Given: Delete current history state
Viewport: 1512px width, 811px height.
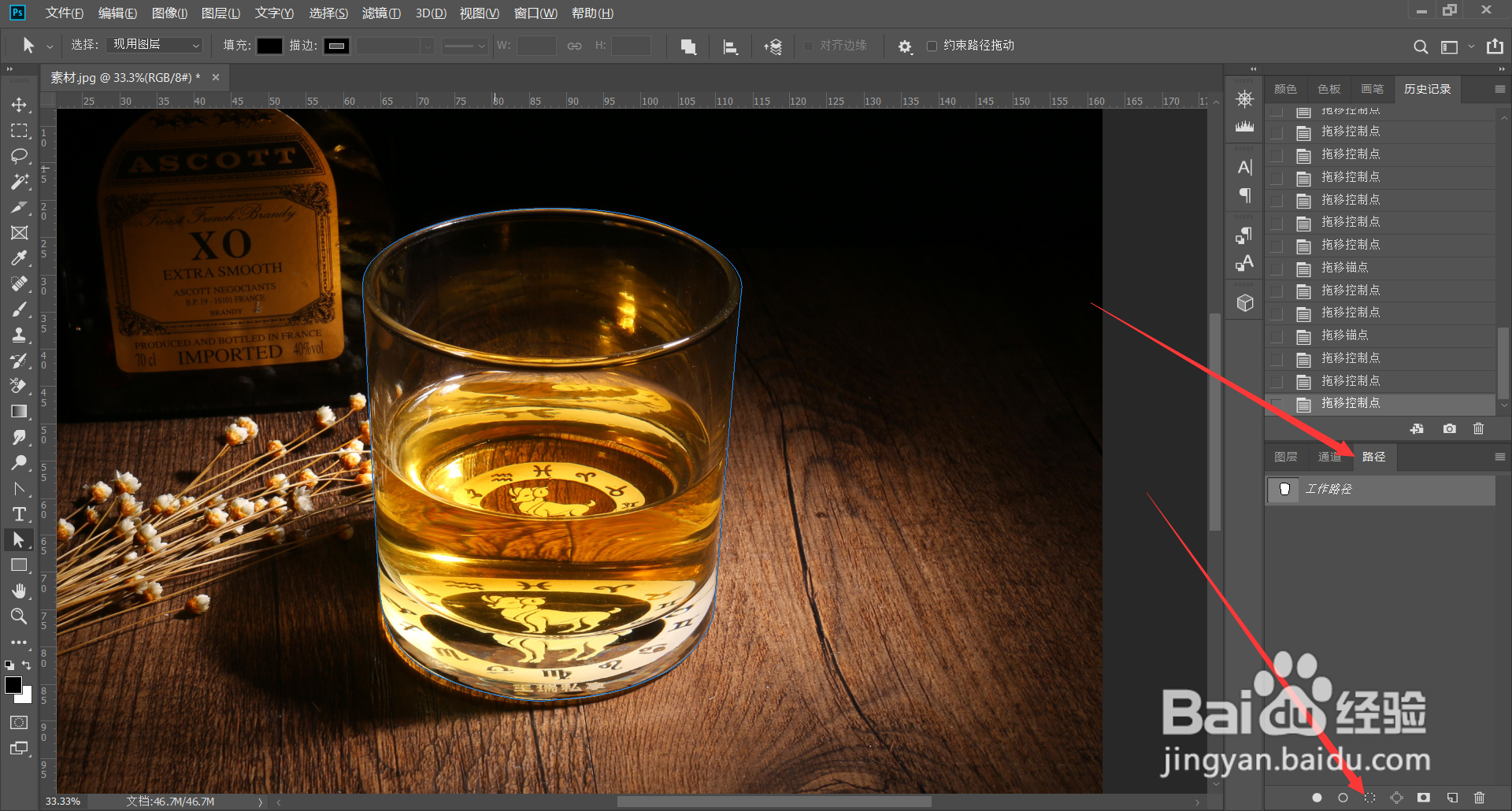Looking at the screenshot, I should (1478, 429).
